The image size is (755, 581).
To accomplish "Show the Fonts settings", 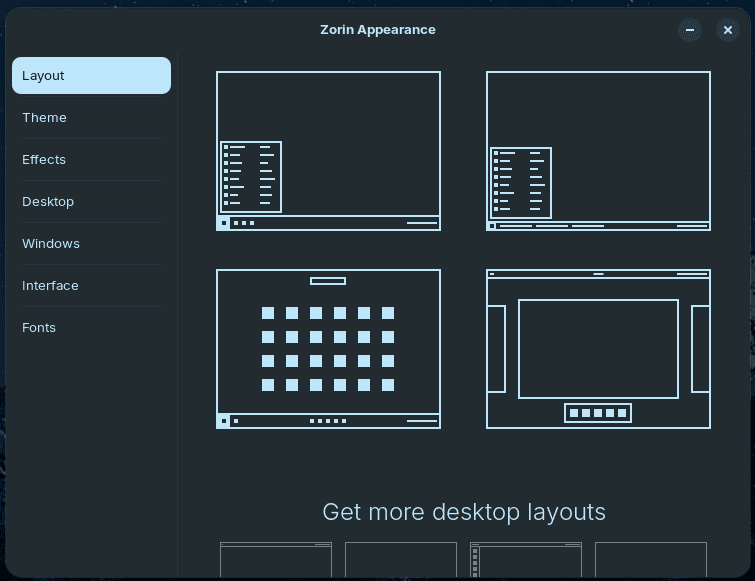I will [x=91, y=327].
